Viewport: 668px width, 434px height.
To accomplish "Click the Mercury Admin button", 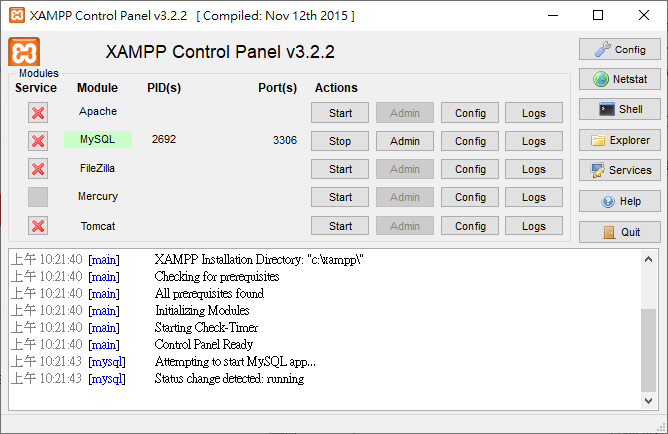I will [x=405, y=197].
